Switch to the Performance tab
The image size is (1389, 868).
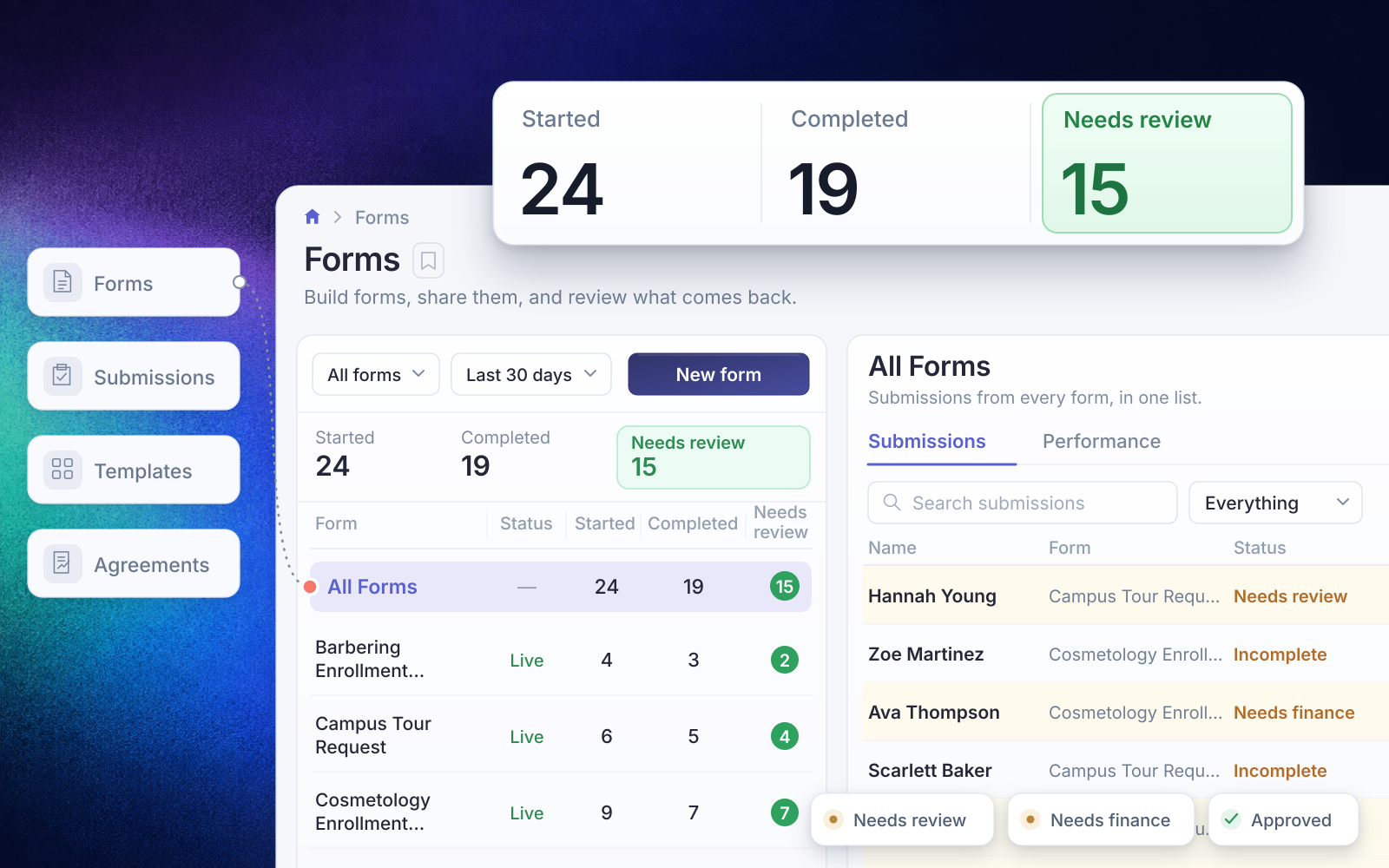click(1101, 442)
